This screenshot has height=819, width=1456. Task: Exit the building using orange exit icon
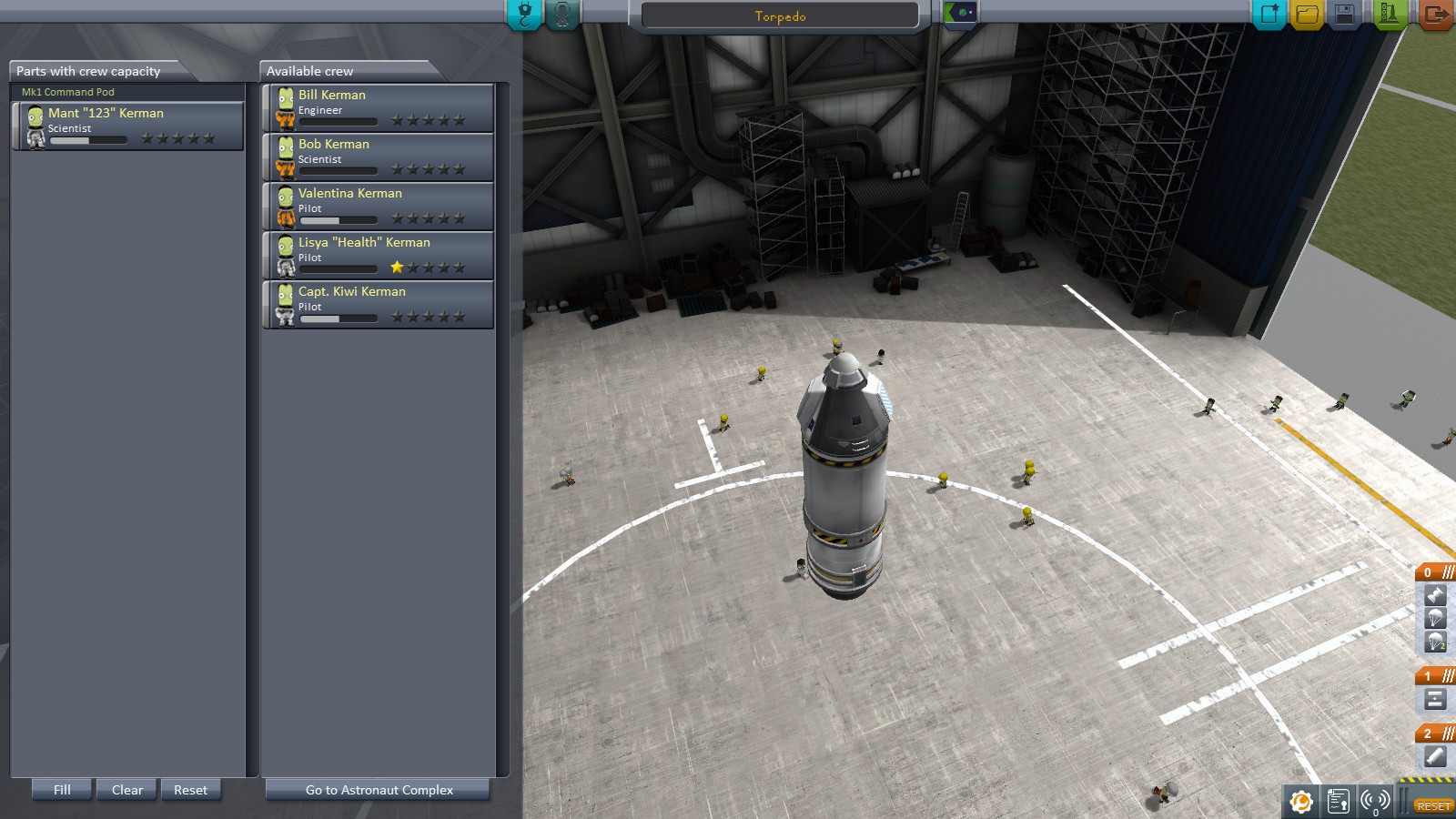1436,15
